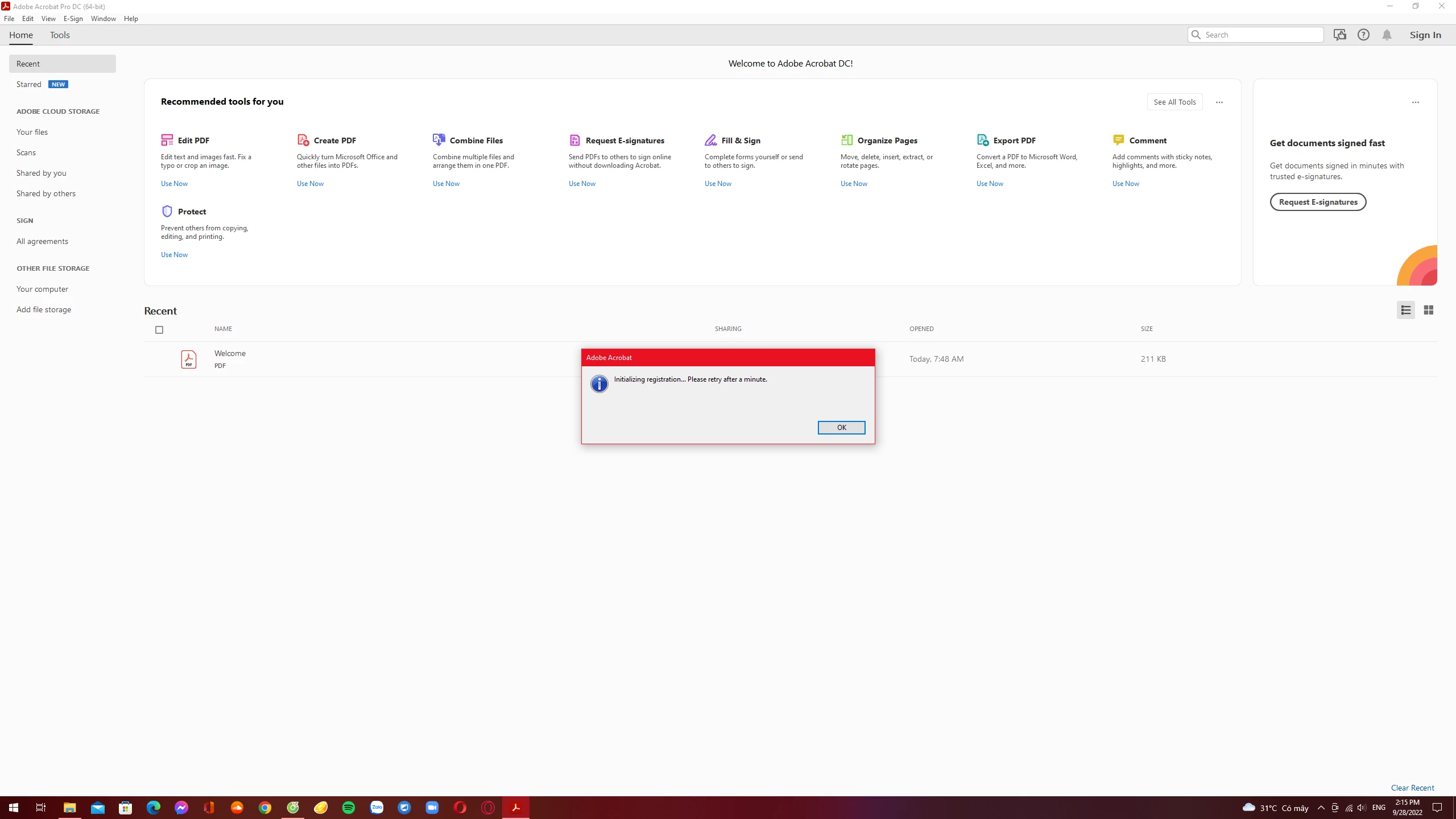Switch Recent files to thumbnail grid view
1456x819 pixels.
click(1428, 310)
